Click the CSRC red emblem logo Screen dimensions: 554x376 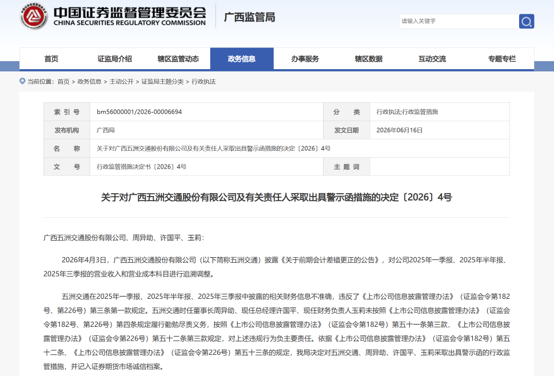34,16
